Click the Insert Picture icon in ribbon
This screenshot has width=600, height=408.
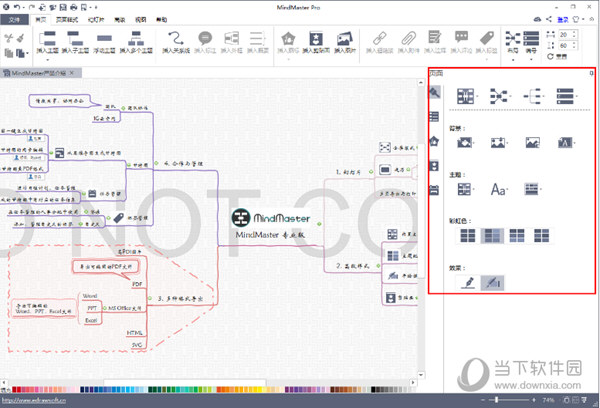(345, 39)
